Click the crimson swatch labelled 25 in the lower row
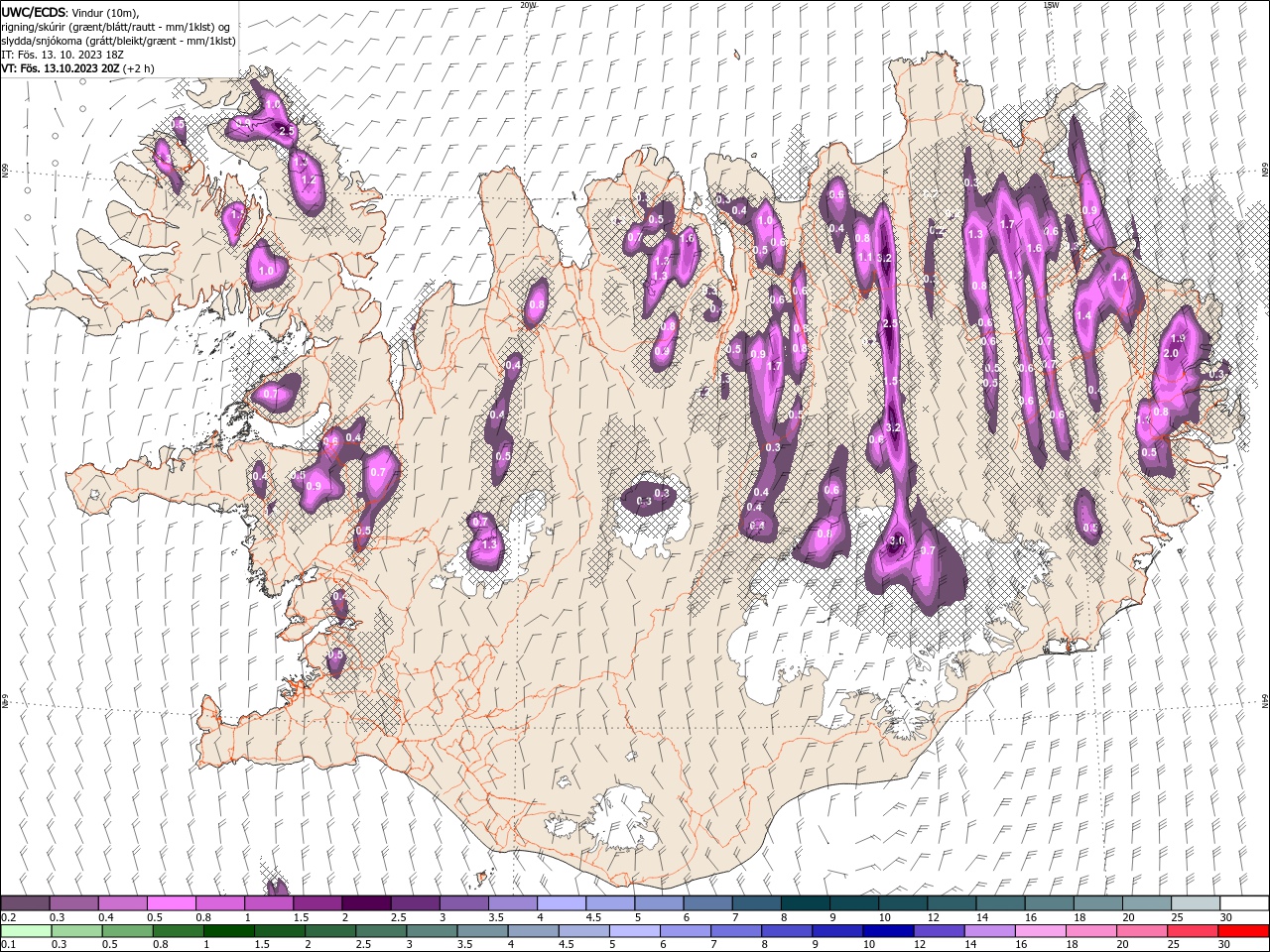1270x952 pixels. pos(1192,931)
